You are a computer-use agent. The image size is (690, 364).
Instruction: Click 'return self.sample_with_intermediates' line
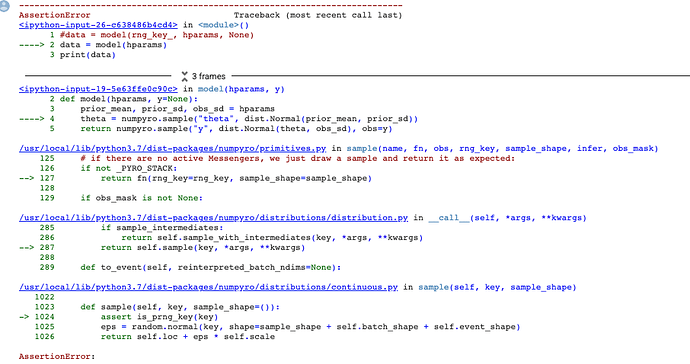(272, 238)
